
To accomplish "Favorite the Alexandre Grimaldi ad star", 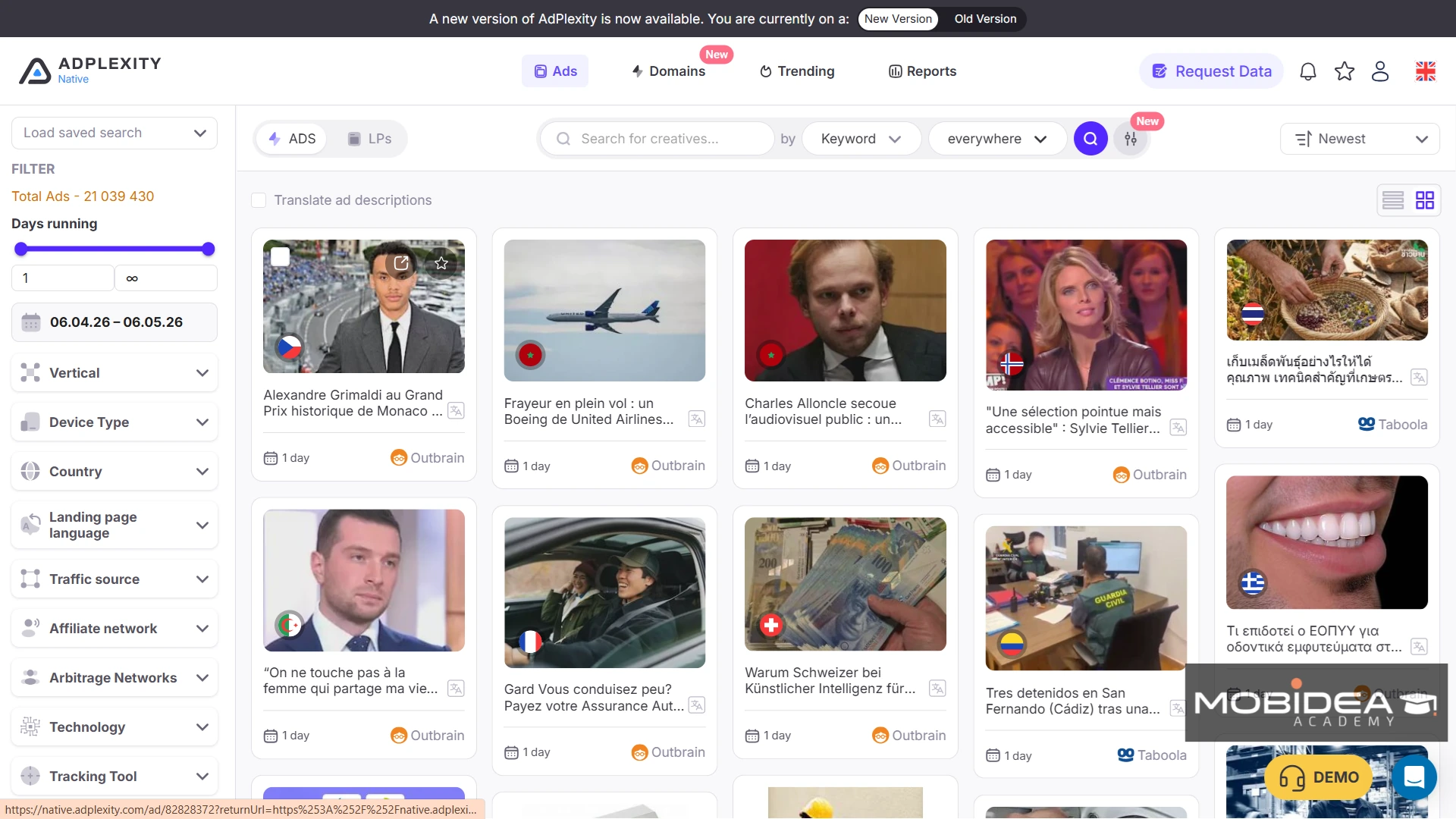I will [x=441, y=263].
